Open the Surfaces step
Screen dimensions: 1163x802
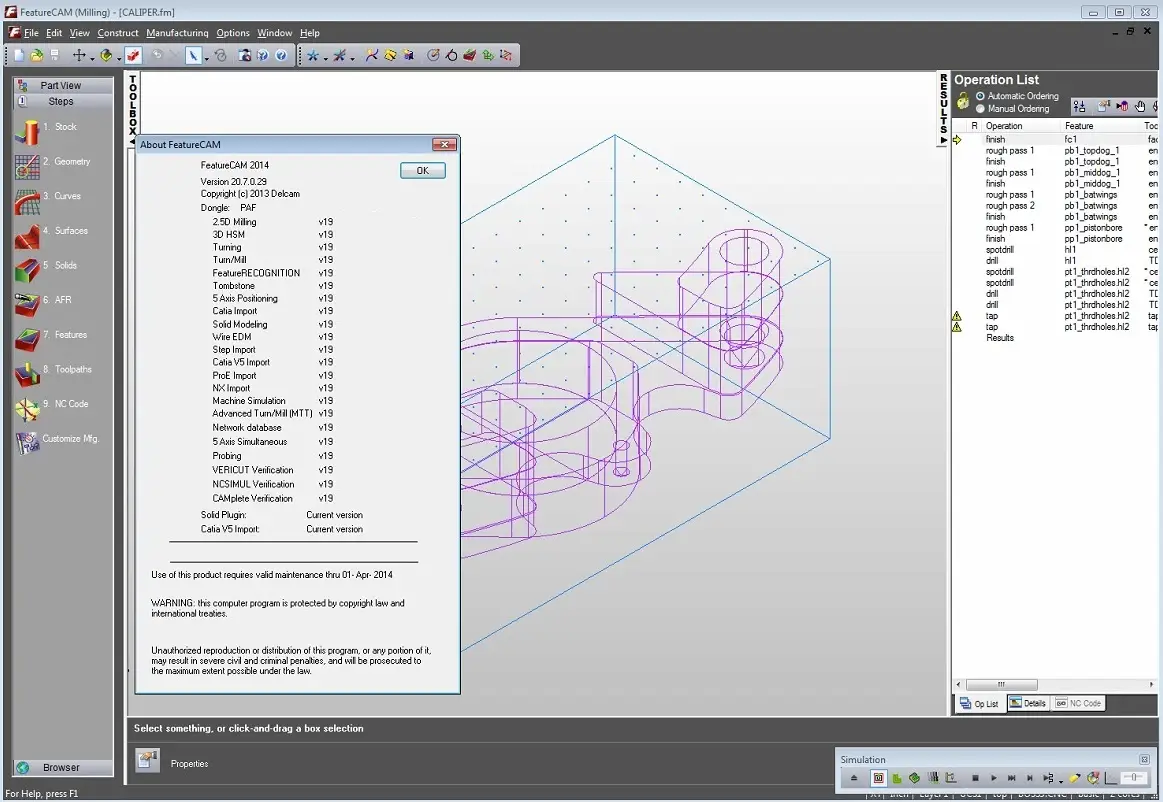[50, 235]
